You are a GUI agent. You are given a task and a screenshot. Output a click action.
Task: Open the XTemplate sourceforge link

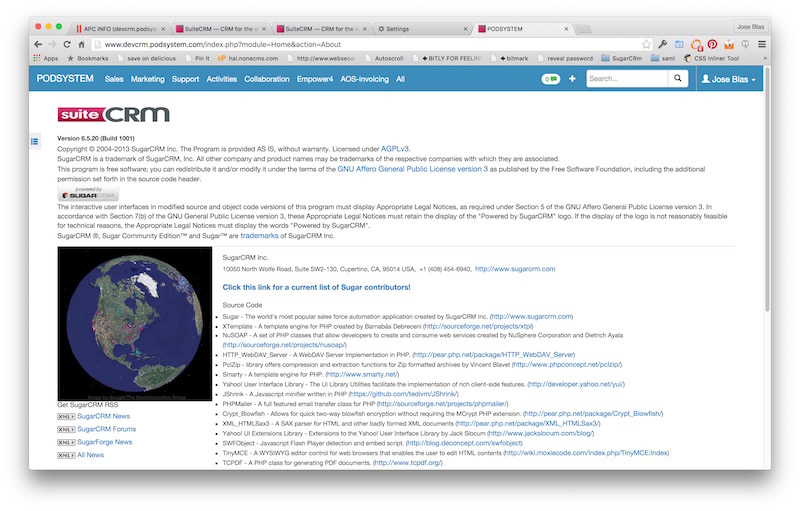[479, 326]
